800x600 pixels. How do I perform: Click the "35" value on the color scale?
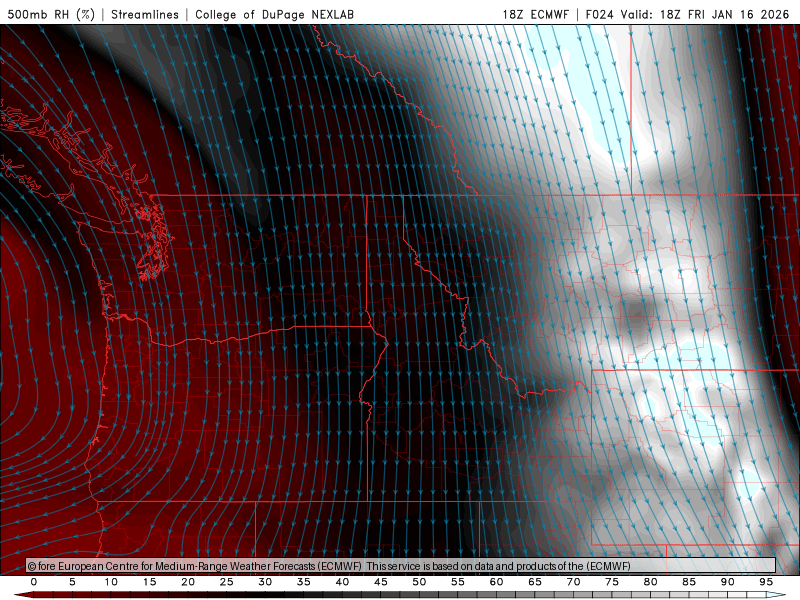click(304, 582)
